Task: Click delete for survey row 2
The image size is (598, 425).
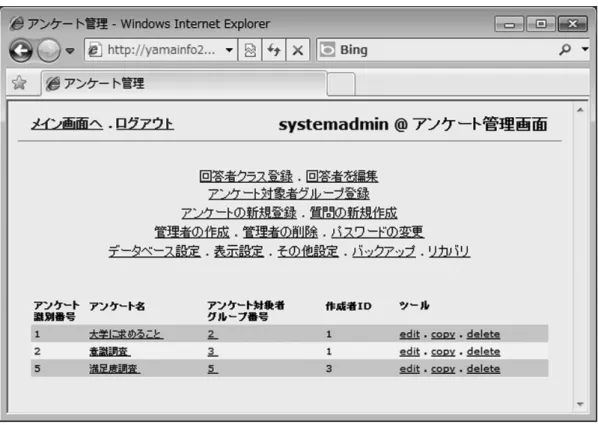Action: click(x=483, y=351)
